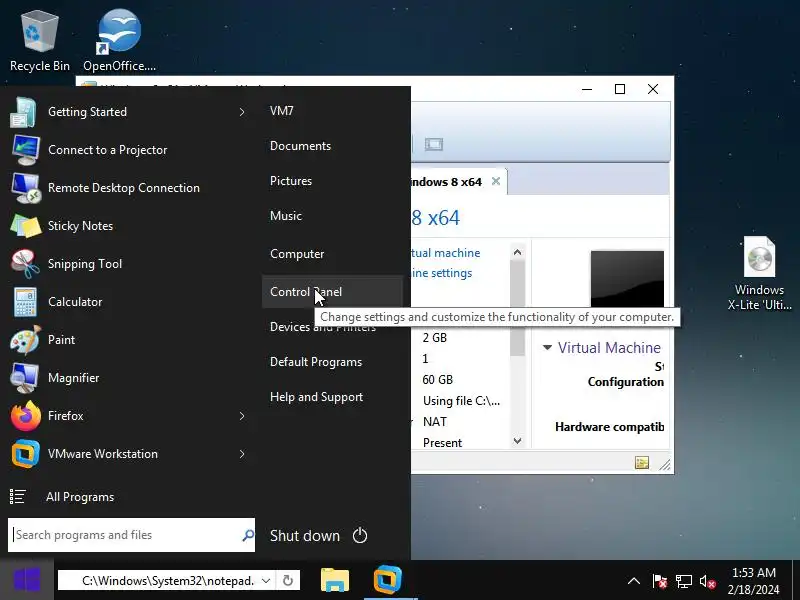Open Music from Start menu
This screenshot has width=800, height=600.
[x=286, y=216]
